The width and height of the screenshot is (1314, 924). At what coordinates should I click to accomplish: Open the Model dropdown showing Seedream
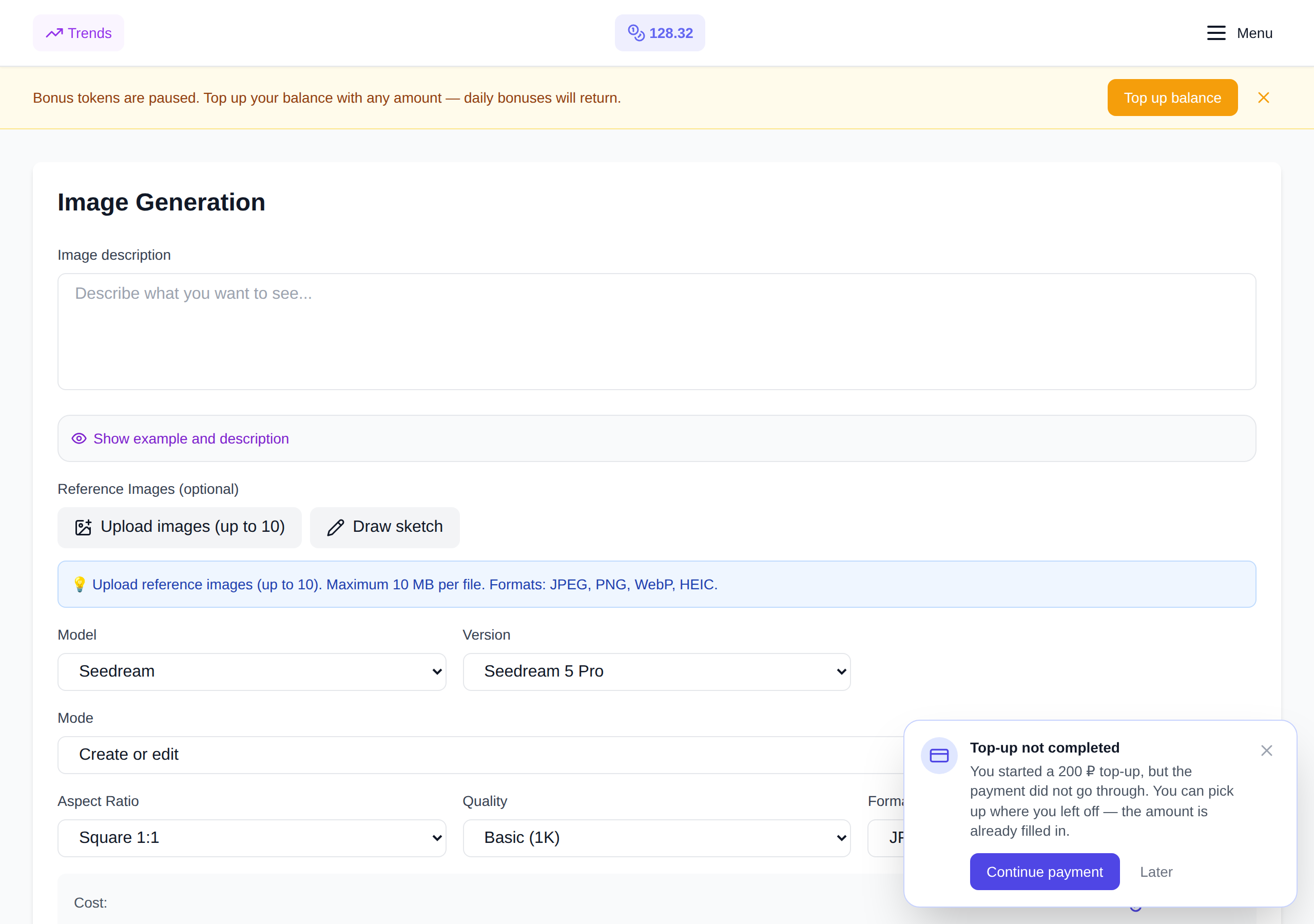pyautogui.click(x=252, y=671)
